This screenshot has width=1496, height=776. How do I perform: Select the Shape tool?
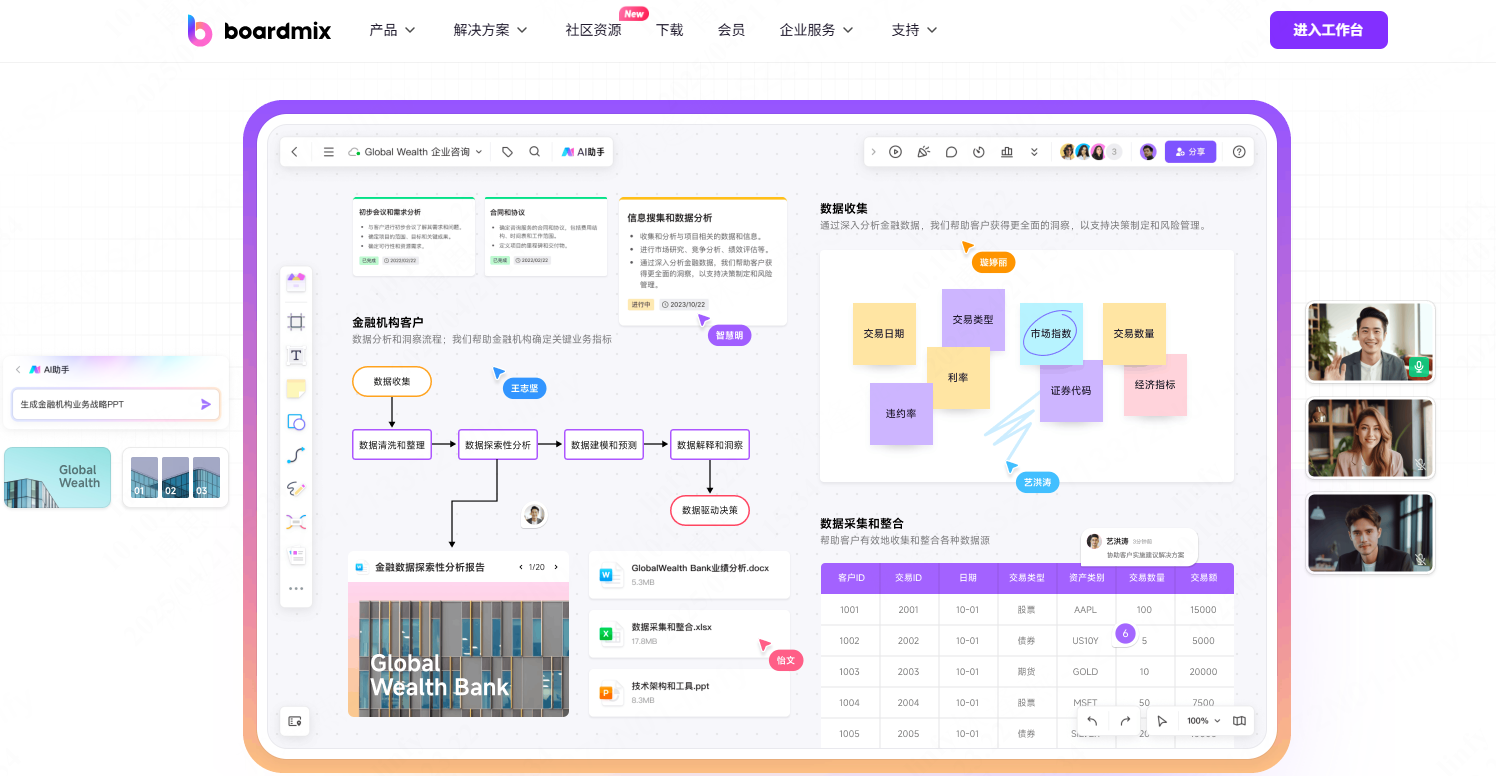click(x=296, y=422)
